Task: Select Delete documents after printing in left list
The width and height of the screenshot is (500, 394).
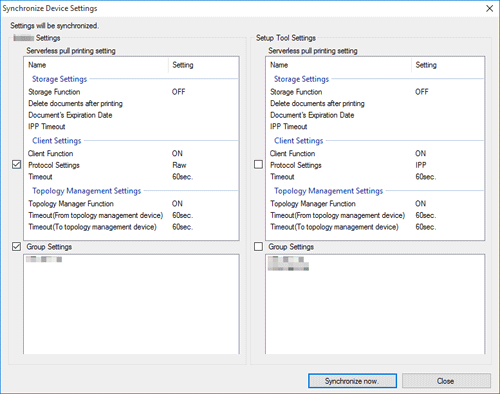Action: 131,103
